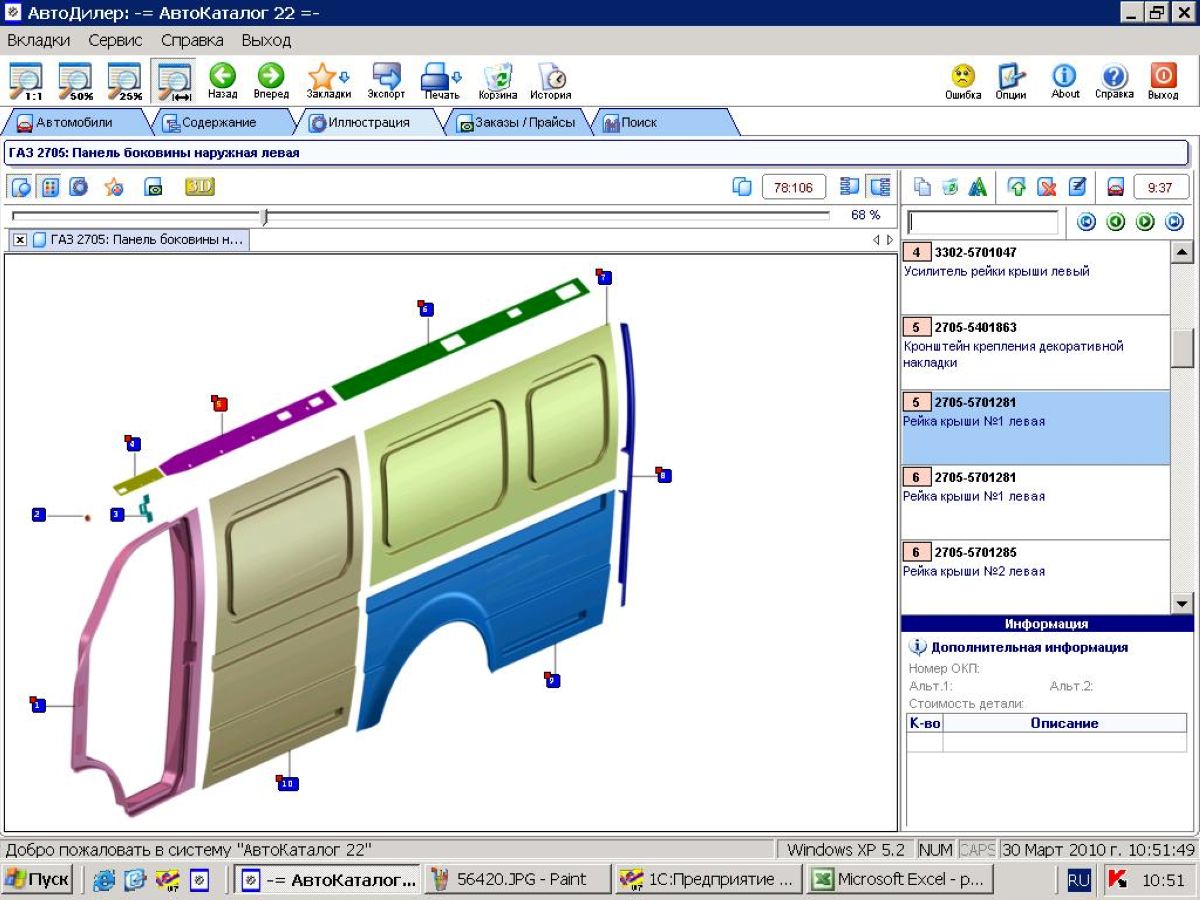
Task: Open Microsoft Excel from the taskbar
Action: tap(899, 879)
